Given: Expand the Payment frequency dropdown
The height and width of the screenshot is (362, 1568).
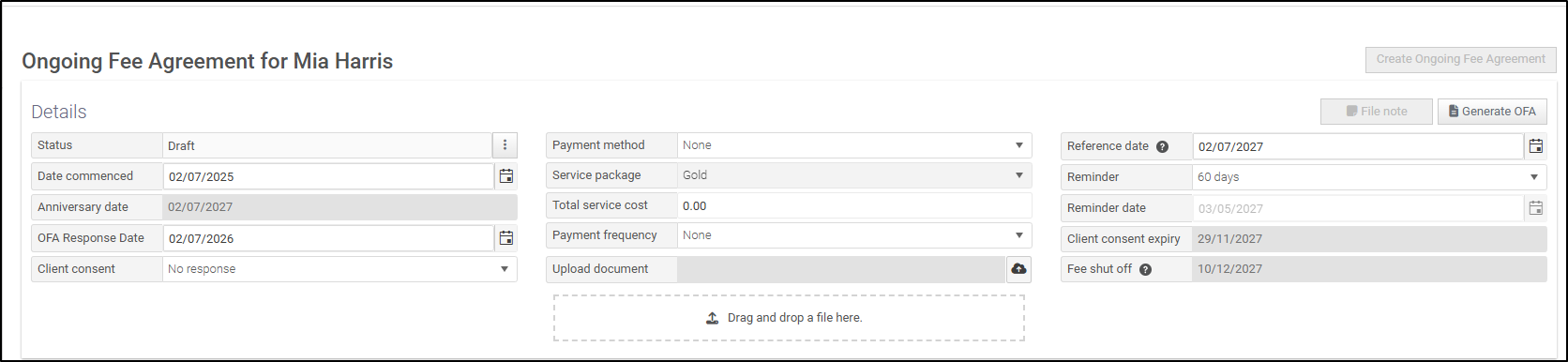Looking at the screenshot, I should coord(854,235).
